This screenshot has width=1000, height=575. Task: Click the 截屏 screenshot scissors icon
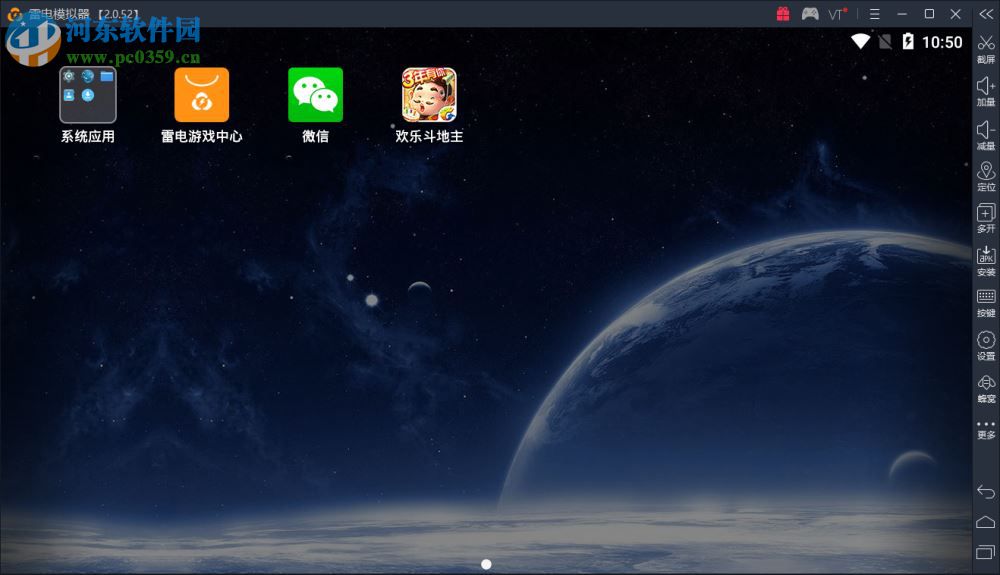tap(986, 43)
